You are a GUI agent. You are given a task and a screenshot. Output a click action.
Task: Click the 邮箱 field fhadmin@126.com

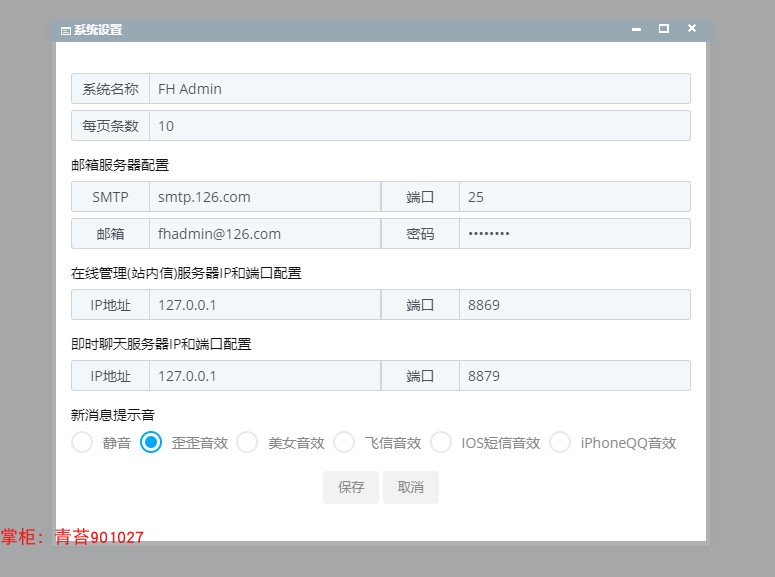click(265, 233)
